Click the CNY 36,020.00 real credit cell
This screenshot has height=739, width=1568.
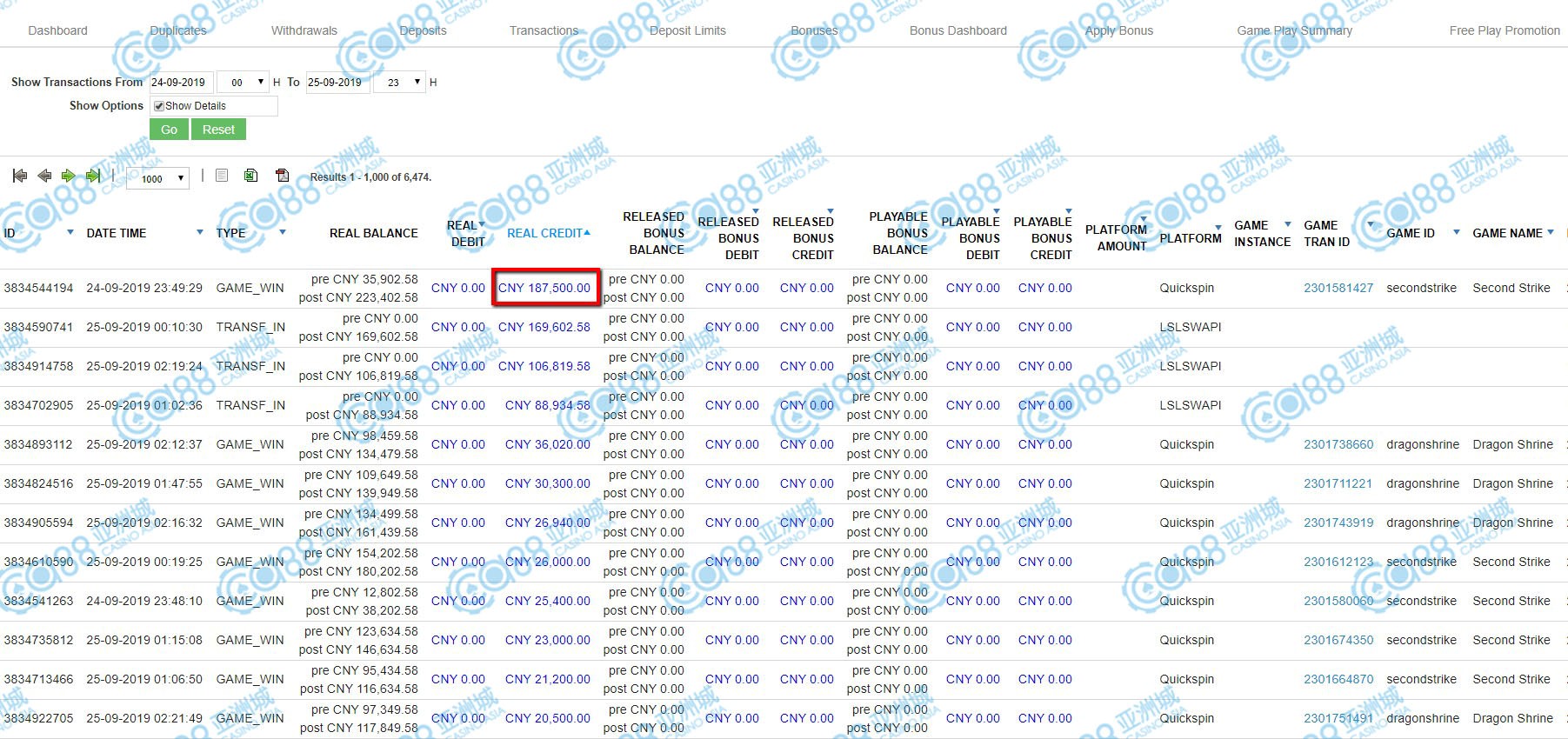(548, 444)
